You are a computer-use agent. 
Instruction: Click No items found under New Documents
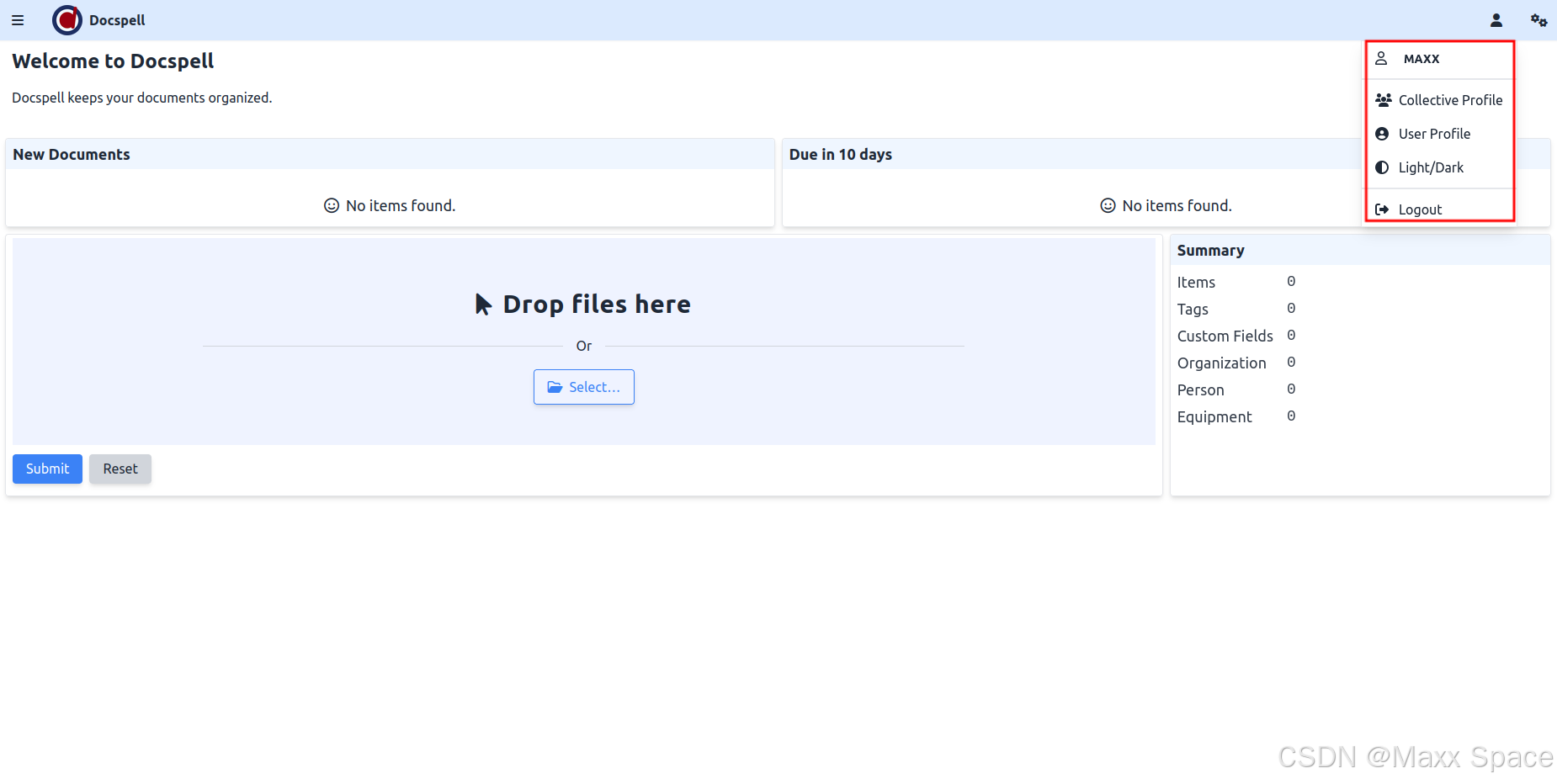coord(390,205)
